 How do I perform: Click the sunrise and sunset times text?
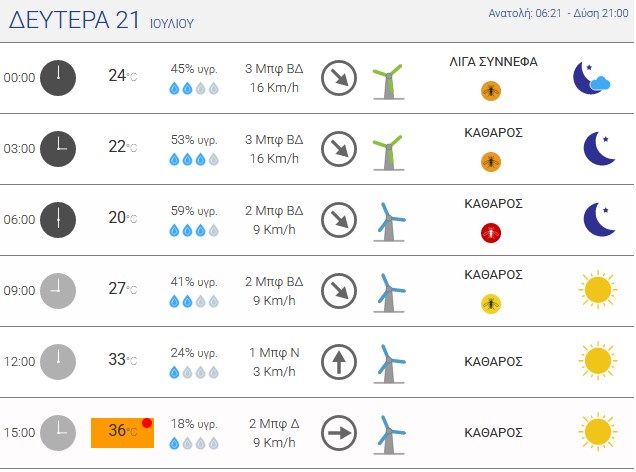tap(558, 13)
